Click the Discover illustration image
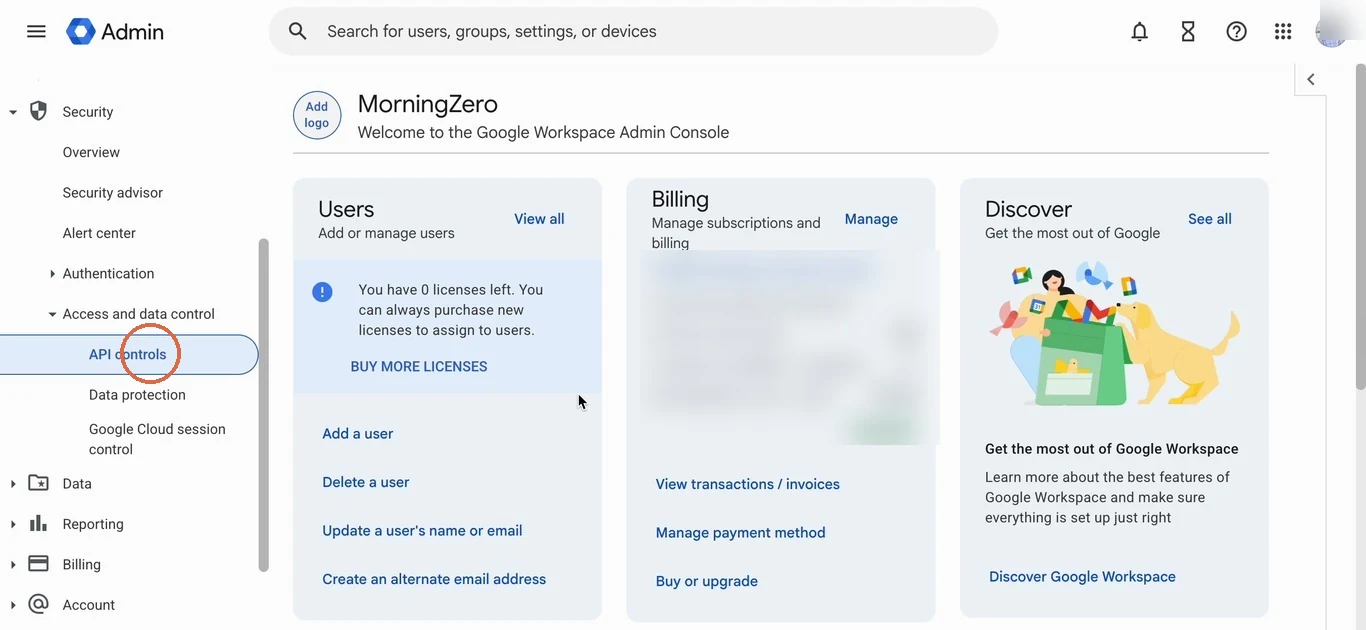 [1114, 333]
